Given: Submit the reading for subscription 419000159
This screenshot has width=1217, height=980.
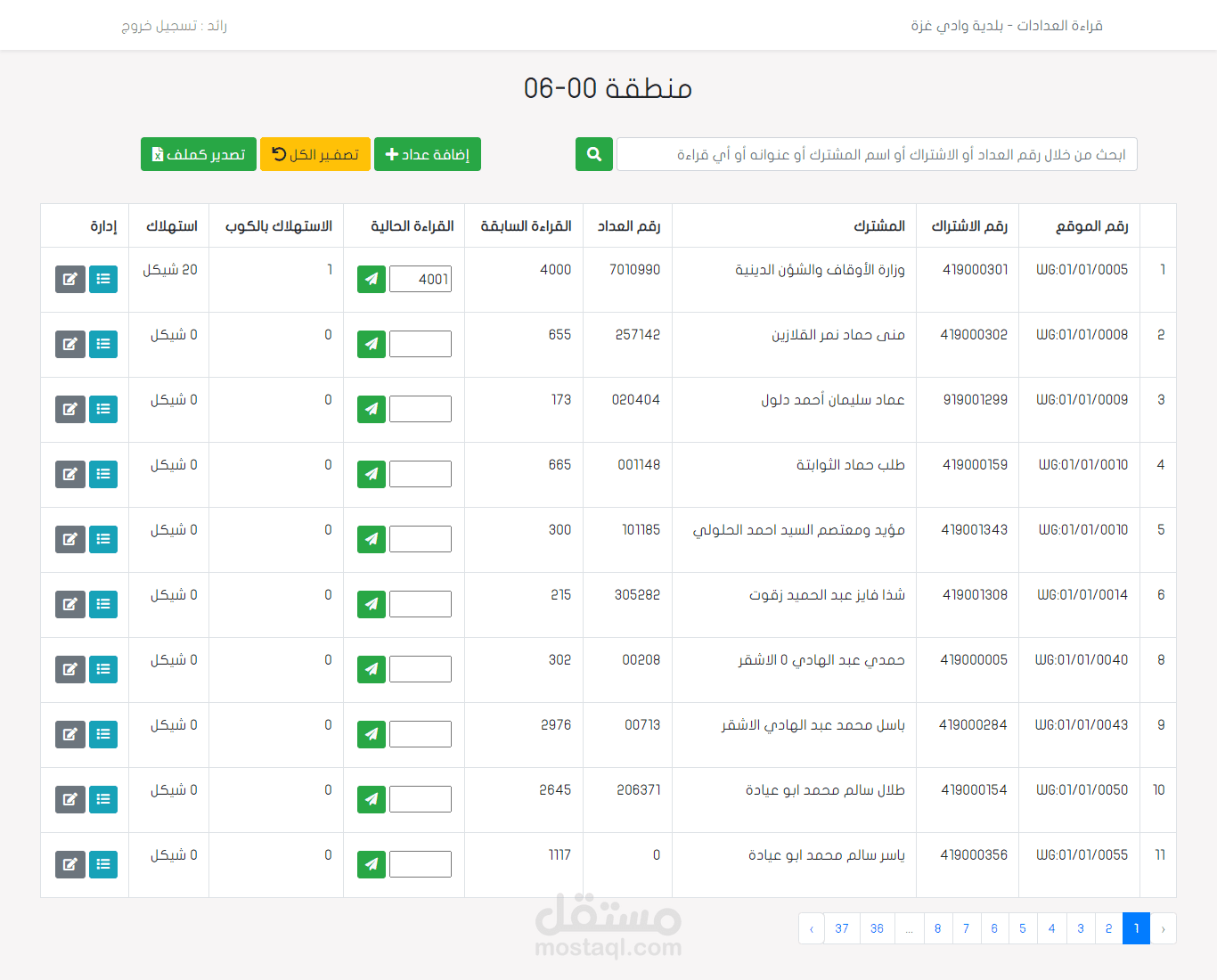Looking at the screenshot, I should coord(372,474).
